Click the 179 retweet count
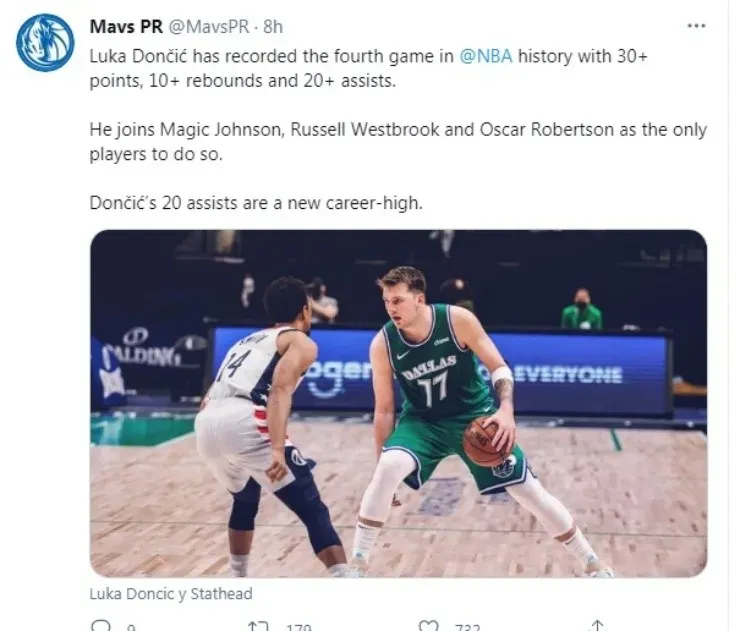740x631 pixels. [x=296, y=627]
